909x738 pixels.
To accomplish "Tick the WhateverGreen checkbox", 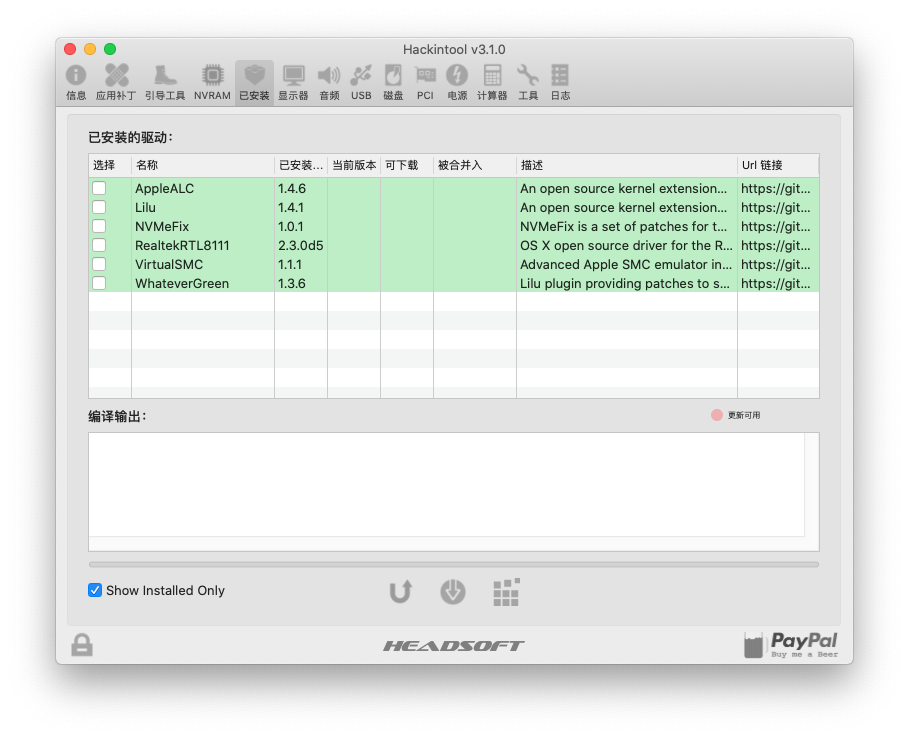I will [99, 283].
